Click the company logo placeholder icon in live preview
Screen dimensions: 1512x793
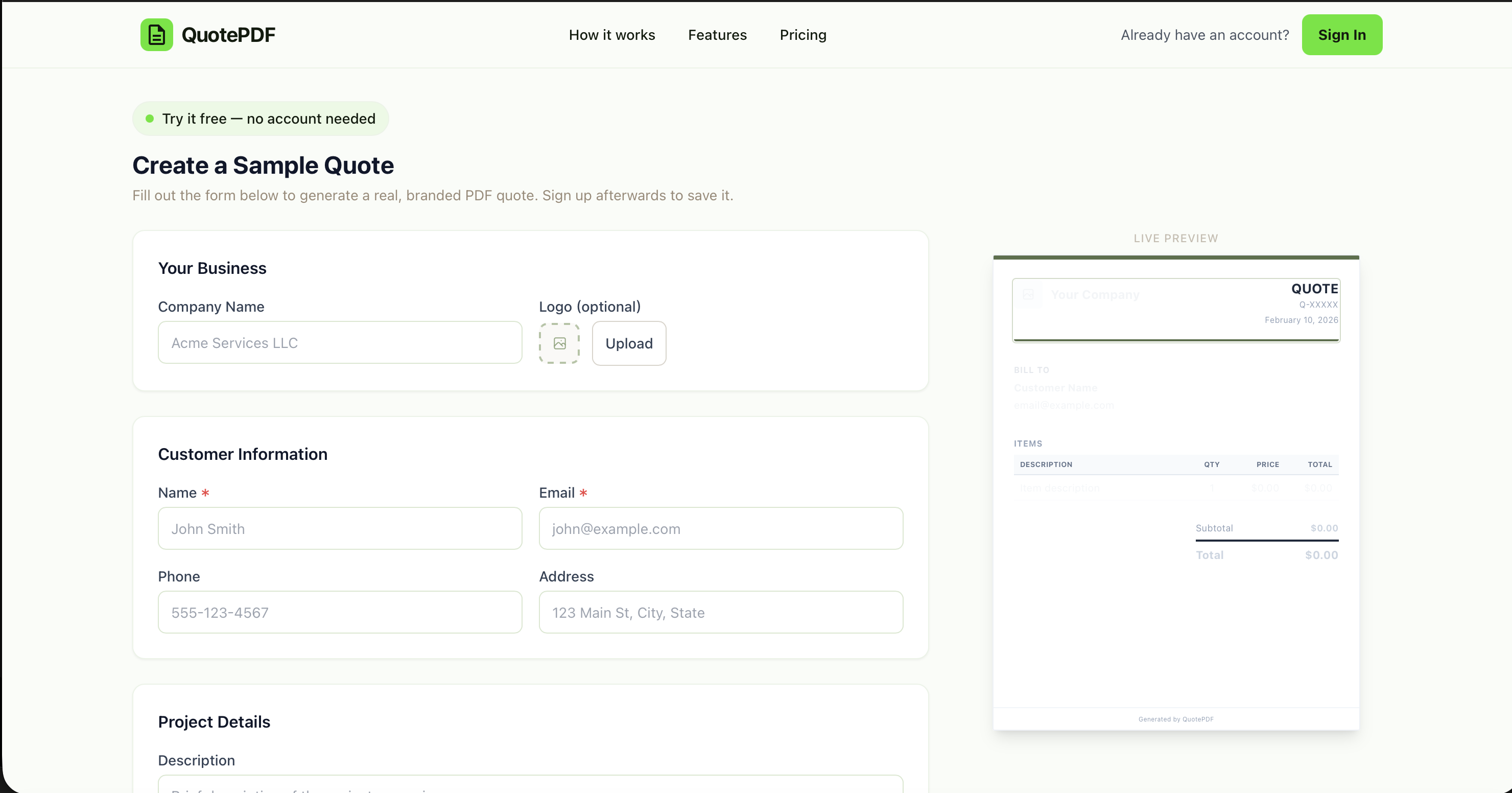(1028, 294)
